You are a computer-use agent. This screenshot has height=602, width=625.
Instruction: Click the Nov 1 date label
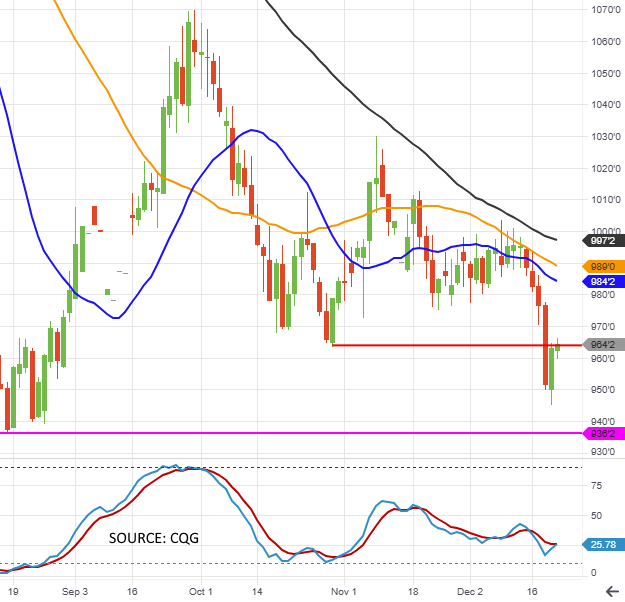[x=344, y=592]
